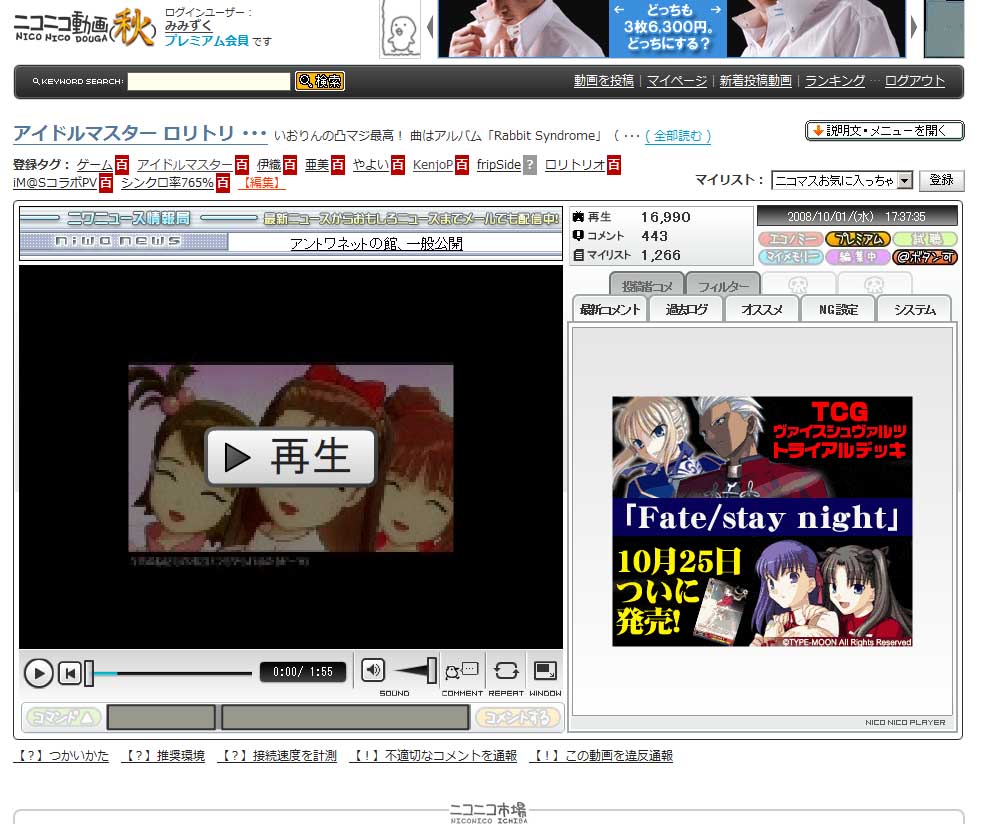
Task: Open the みみずく user profile link
Action: click(188, 26)
